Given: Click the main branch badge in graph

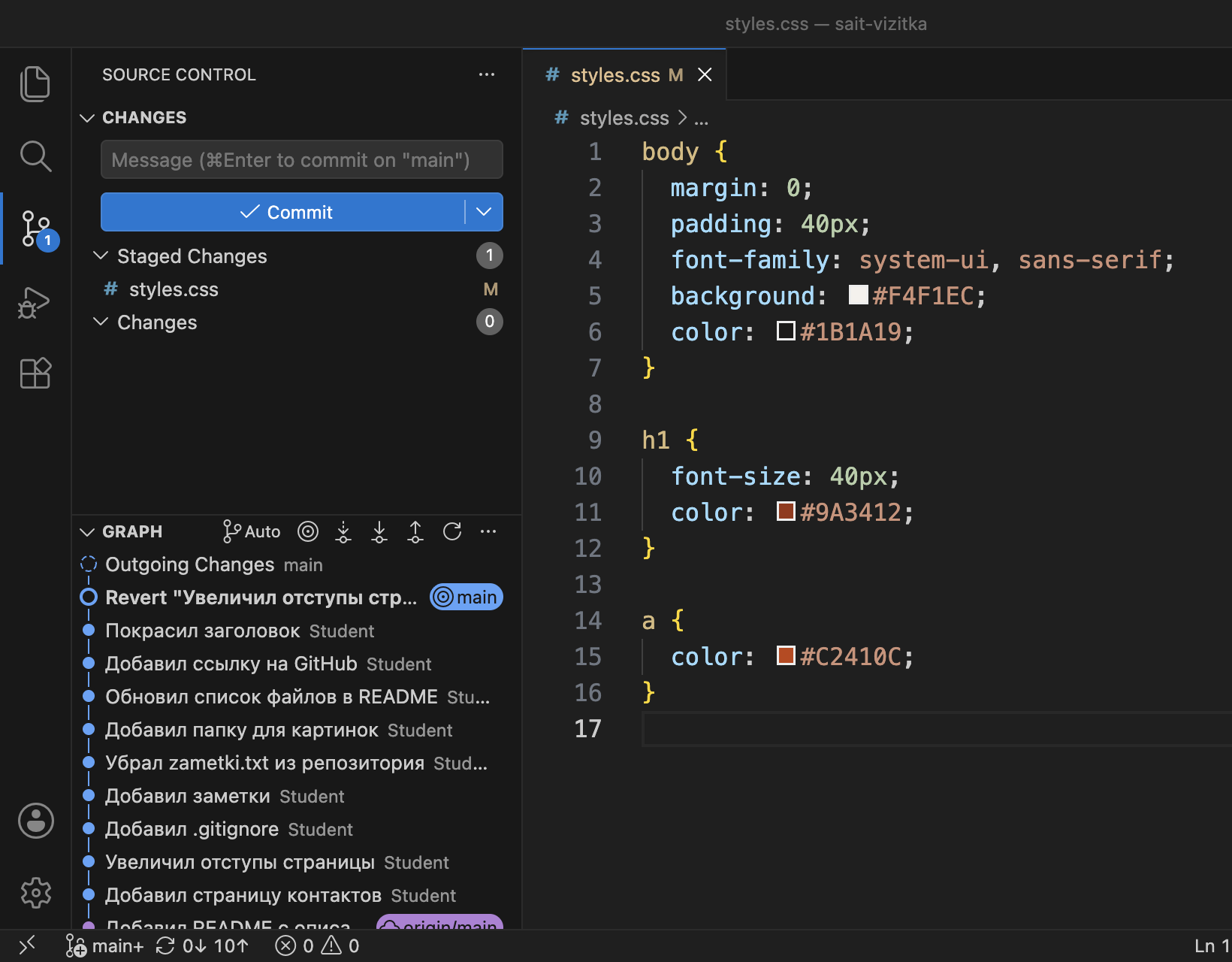Looking at the screenshot, I should coord(467,597).
